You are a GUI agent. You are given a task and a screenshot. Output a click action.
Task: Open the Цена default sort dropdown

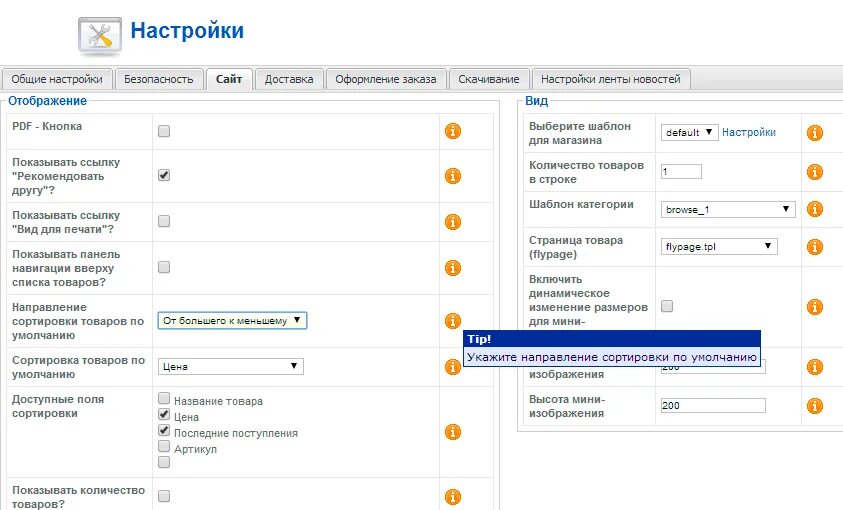pos(231,367)
